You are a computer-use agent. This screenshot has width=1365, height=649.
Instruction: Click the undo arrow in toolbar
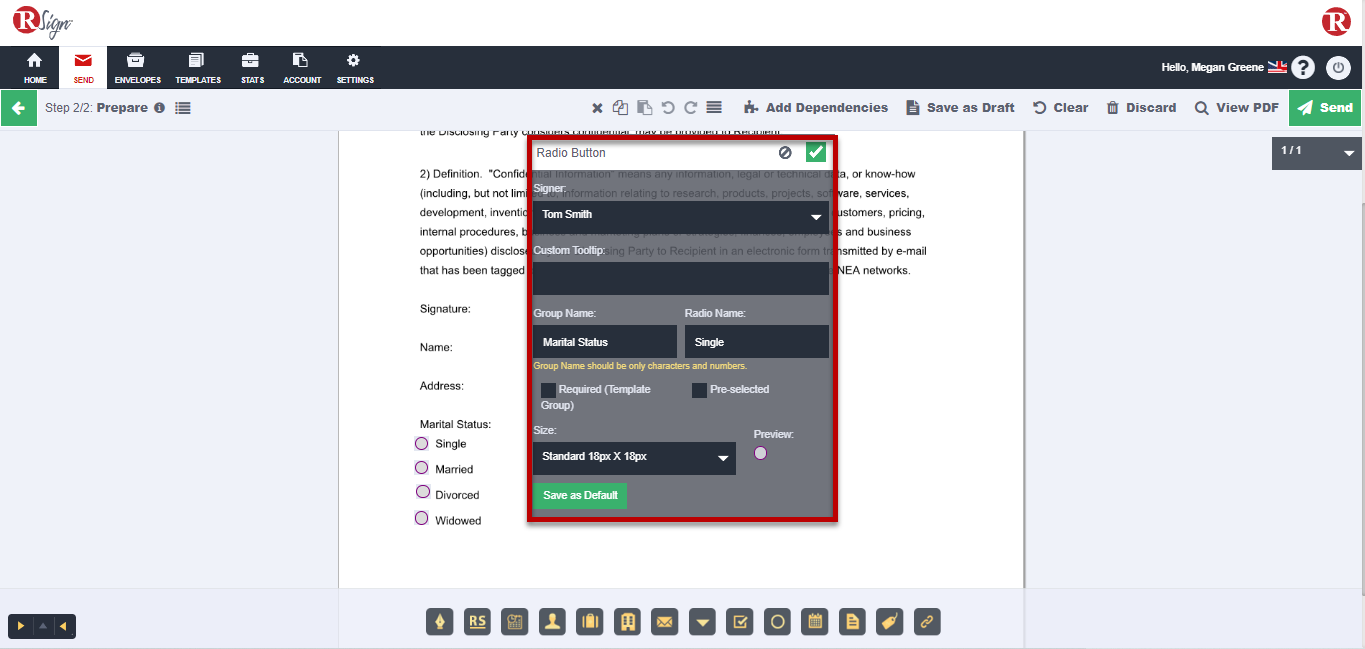(x=668, y=108)
